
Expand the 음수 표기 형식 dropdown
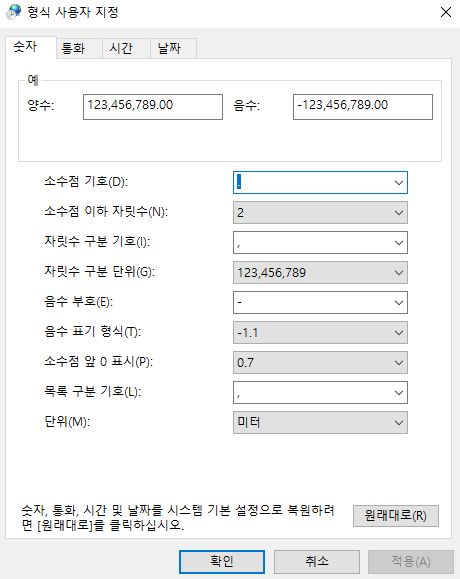(320, 332)
